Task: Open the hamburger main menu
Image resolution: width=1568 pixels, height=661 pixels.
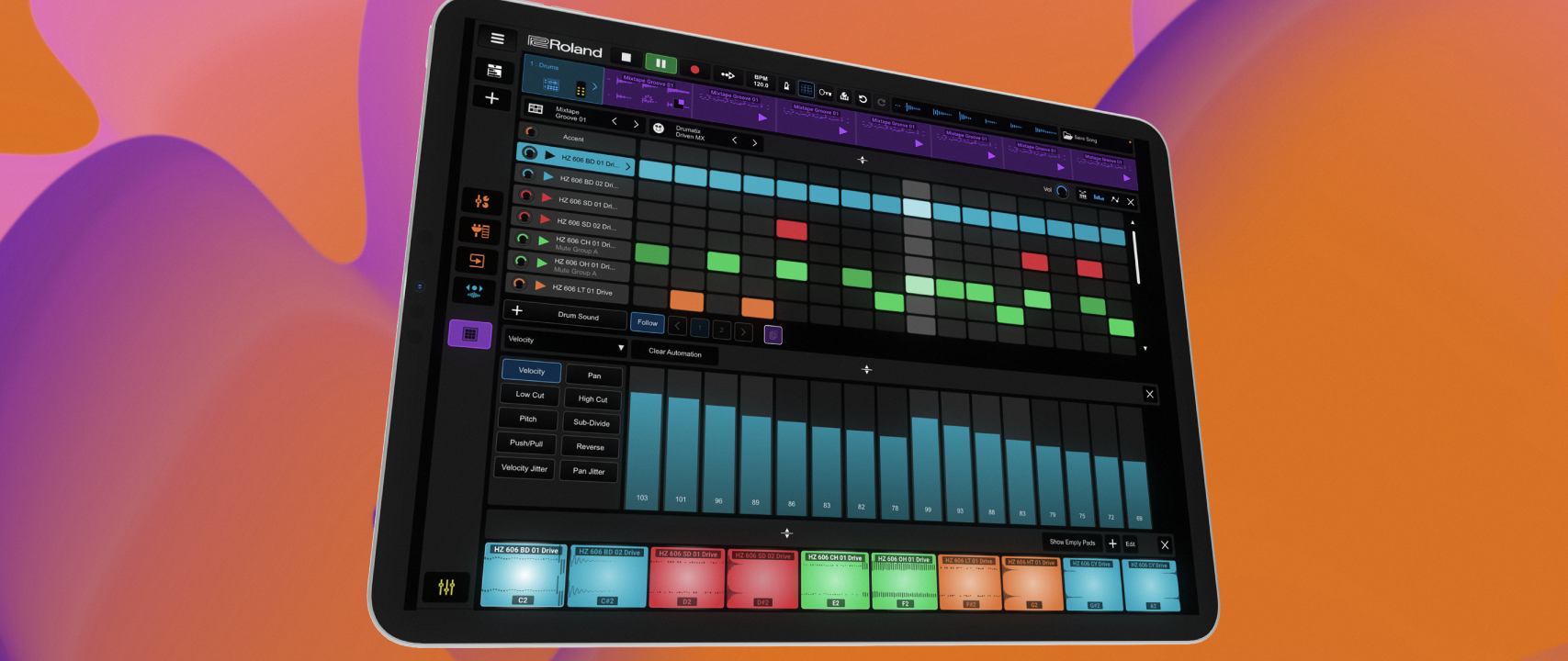Action: (497, 39)
